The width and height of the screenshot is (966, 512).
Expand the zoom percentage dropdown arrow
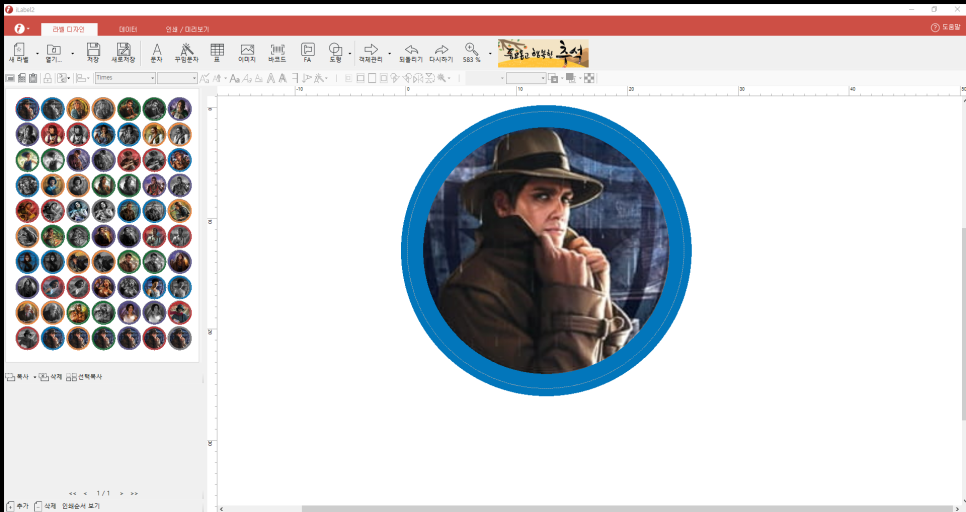[490, 54]
